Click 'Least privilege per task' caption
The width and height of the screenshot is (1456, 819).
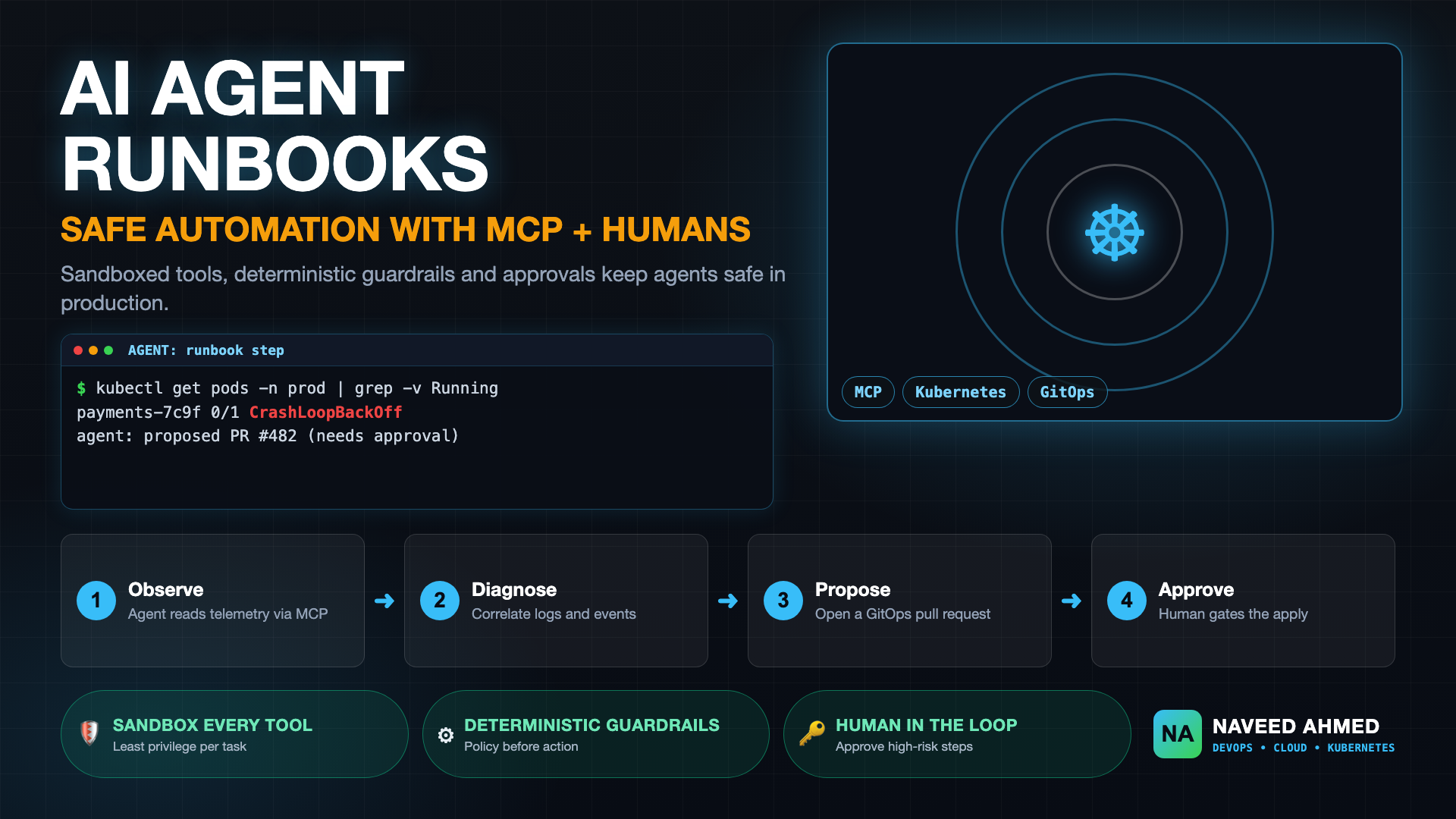[180, 747]
